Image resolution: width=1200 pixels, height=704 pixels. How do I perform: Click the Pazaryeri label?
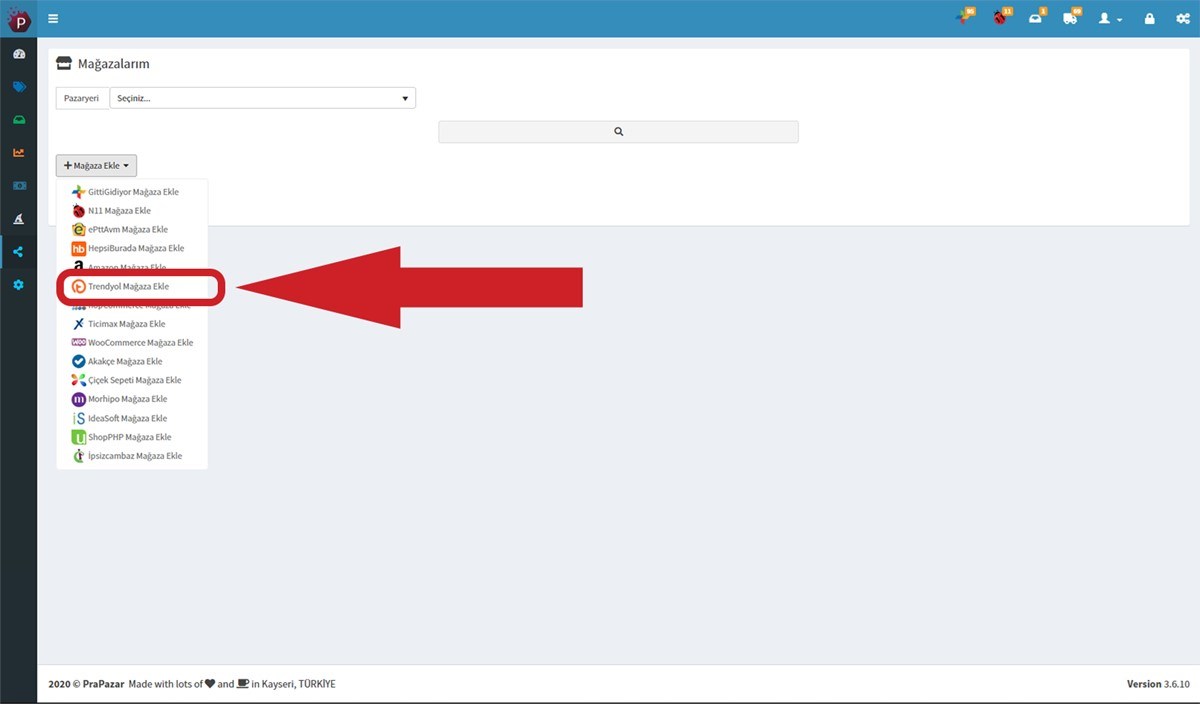tap(82, 98)
